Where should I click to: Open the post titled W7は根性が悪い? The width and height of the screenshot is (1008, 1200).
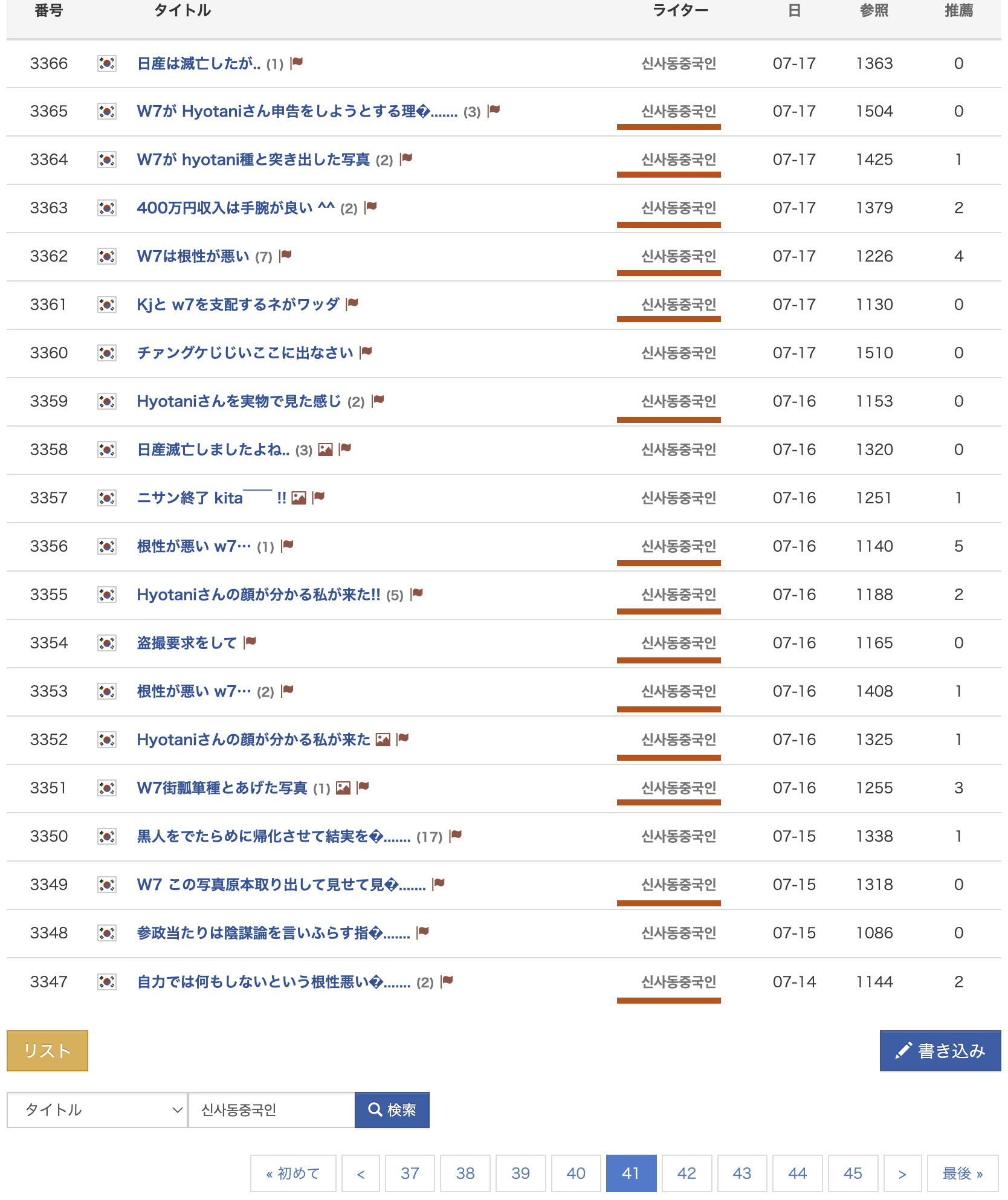193,256
